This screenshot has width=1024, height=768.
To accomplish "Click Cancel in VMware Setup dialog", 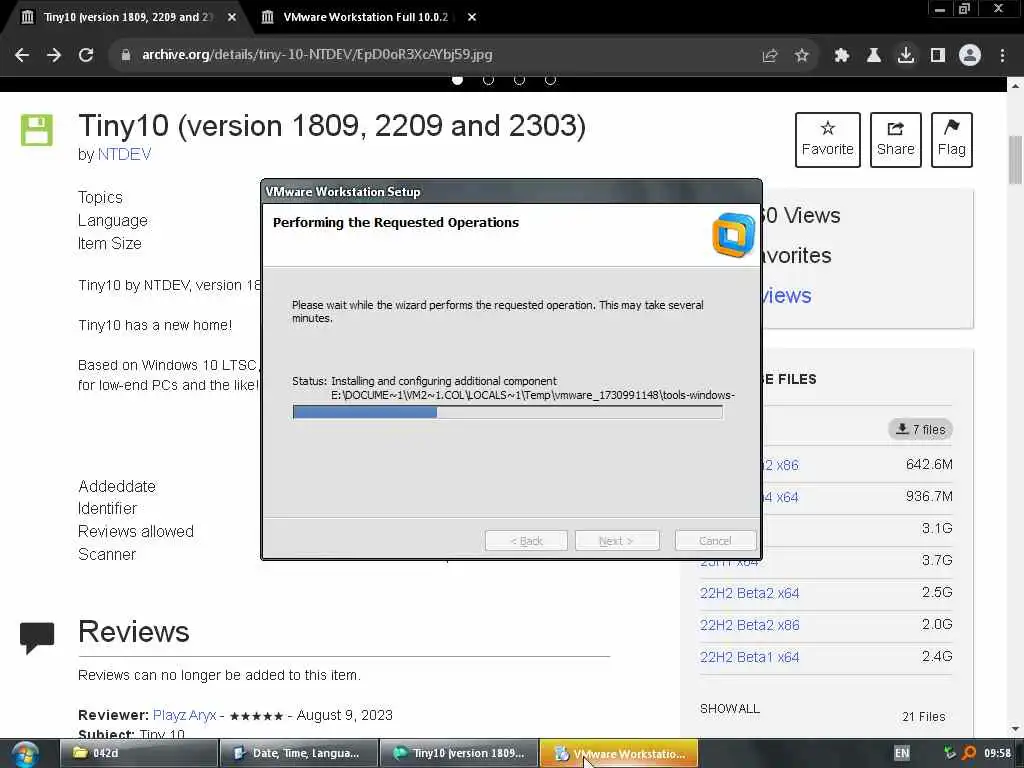I will [715, 541].
